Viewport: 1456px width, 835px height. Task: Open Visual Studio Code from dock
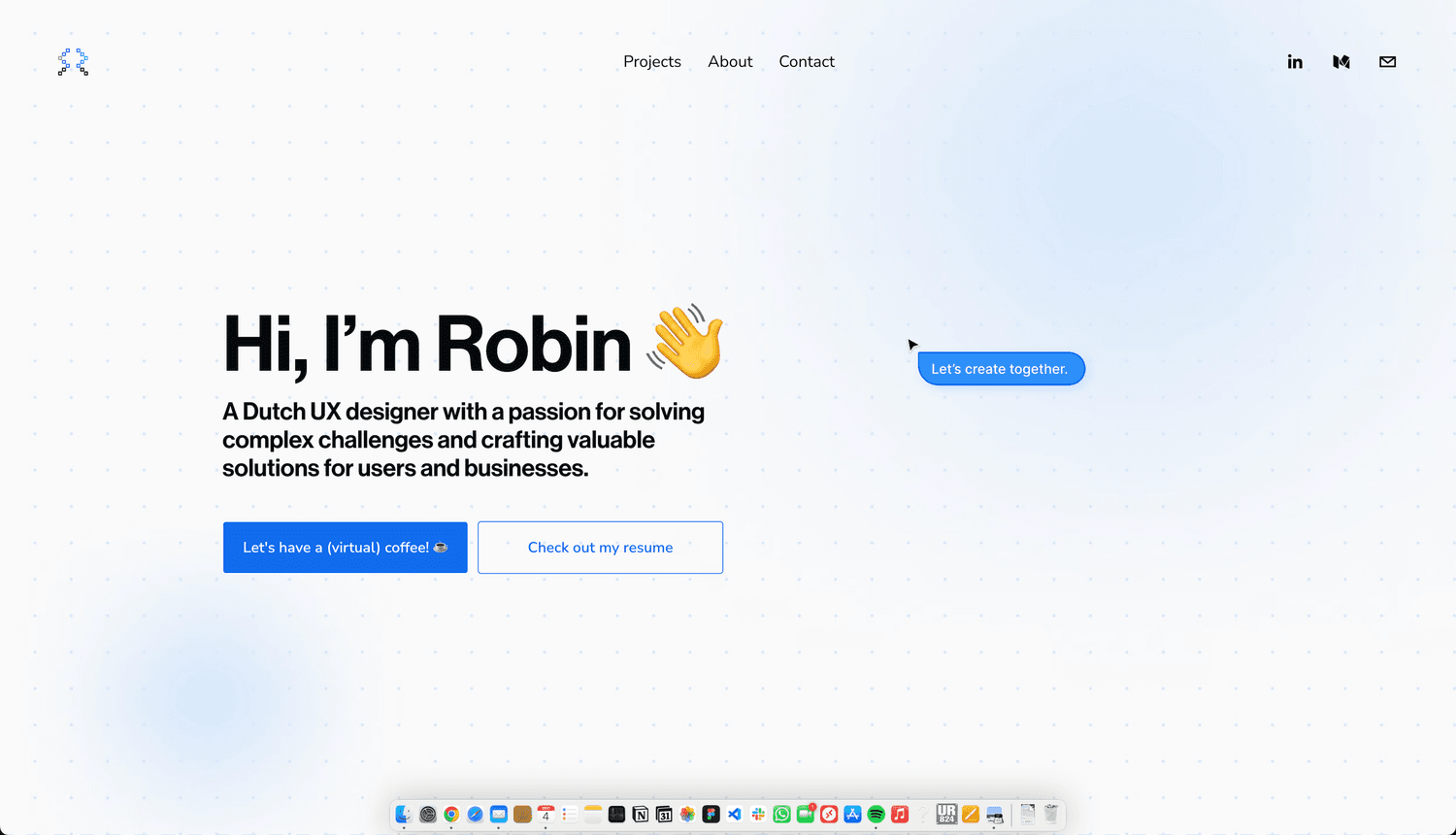735,815
